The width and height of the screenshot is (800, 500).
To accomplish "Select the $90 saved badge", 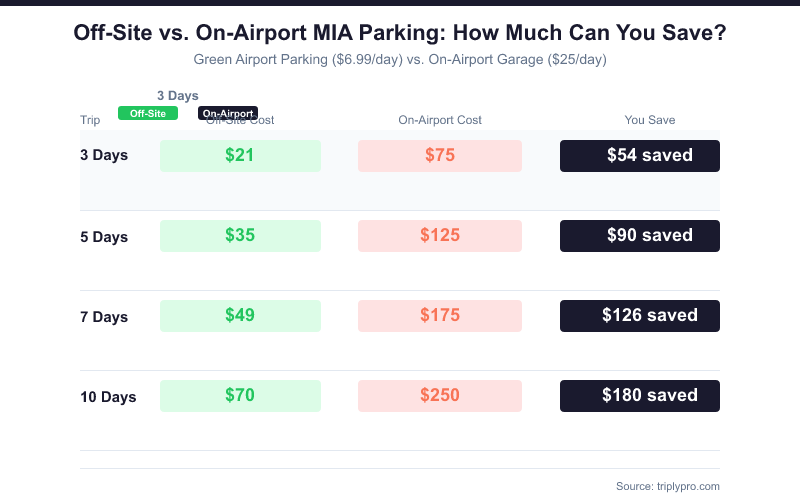I will [640, 236].
